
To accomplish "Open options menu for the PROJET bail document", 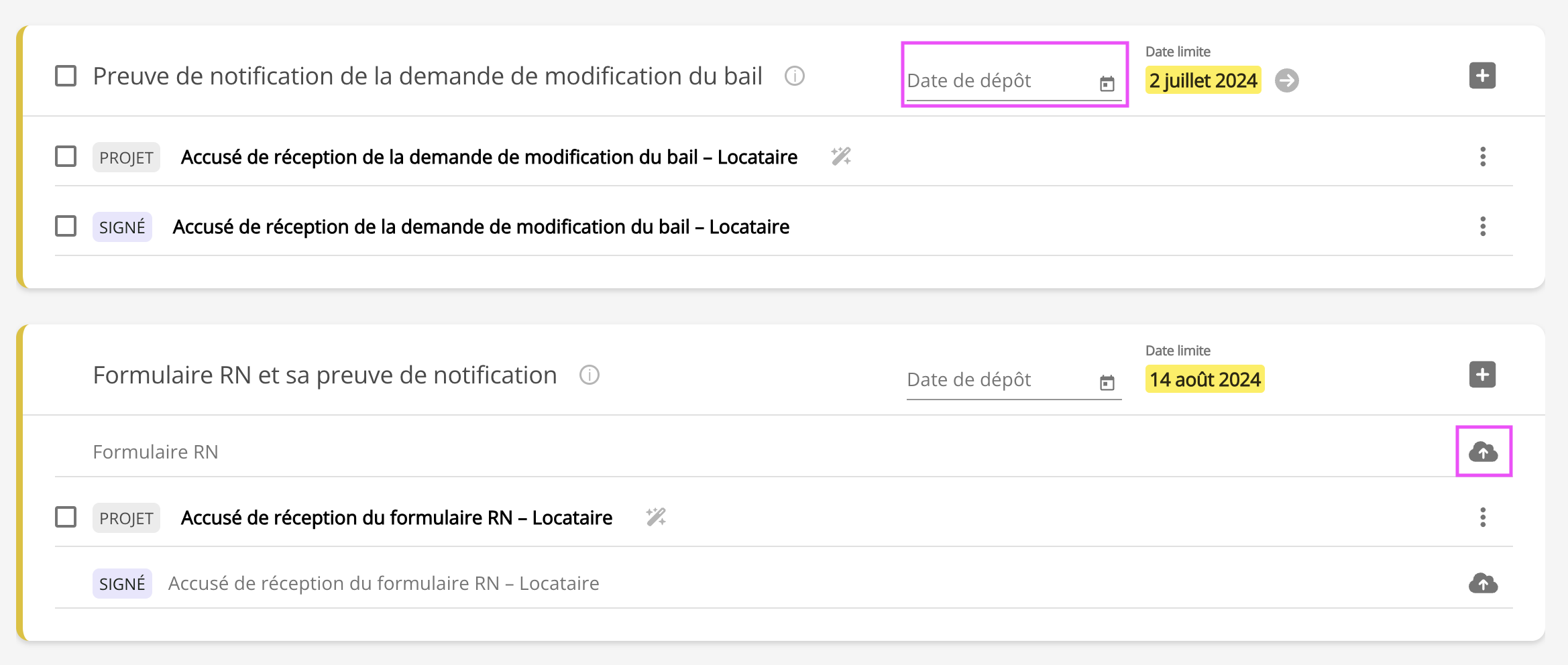I will tap(1483, 157).
